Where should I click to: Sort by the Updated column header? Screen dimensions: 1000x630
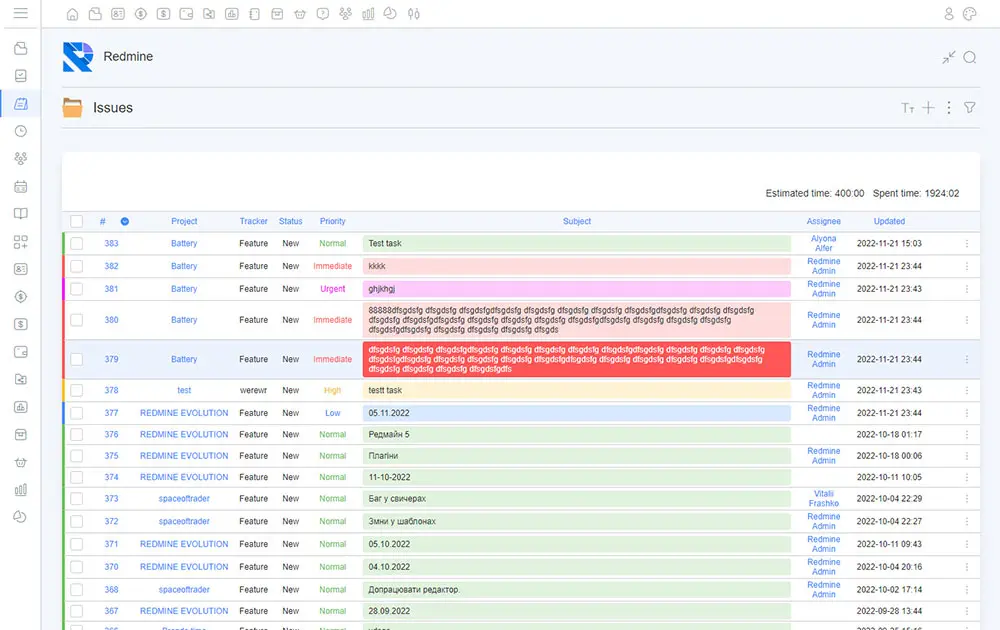(889, 221)
